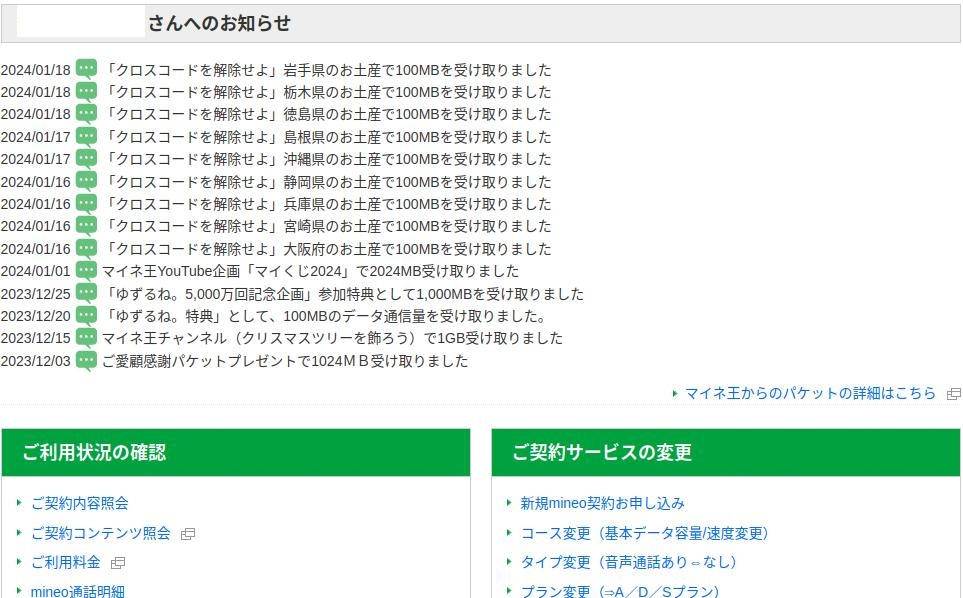Open ご契約コンテンツ照会 link

coord(100,533)
